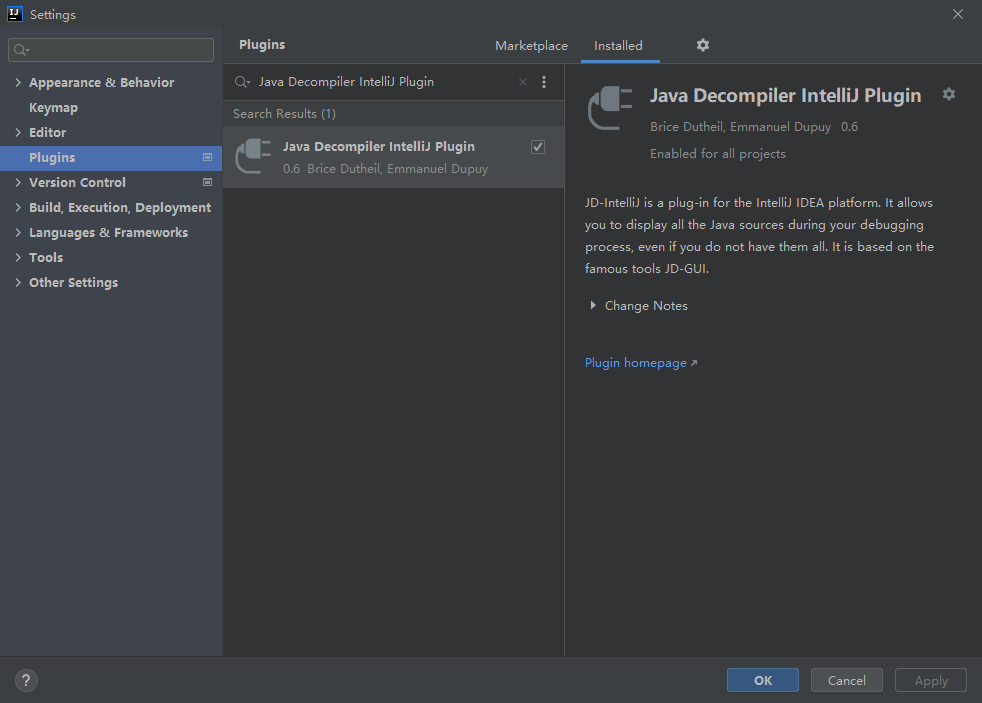The height and width of the screenshot is (703, 982).
Task: Expand the Tools settings node
Action: 18,257
